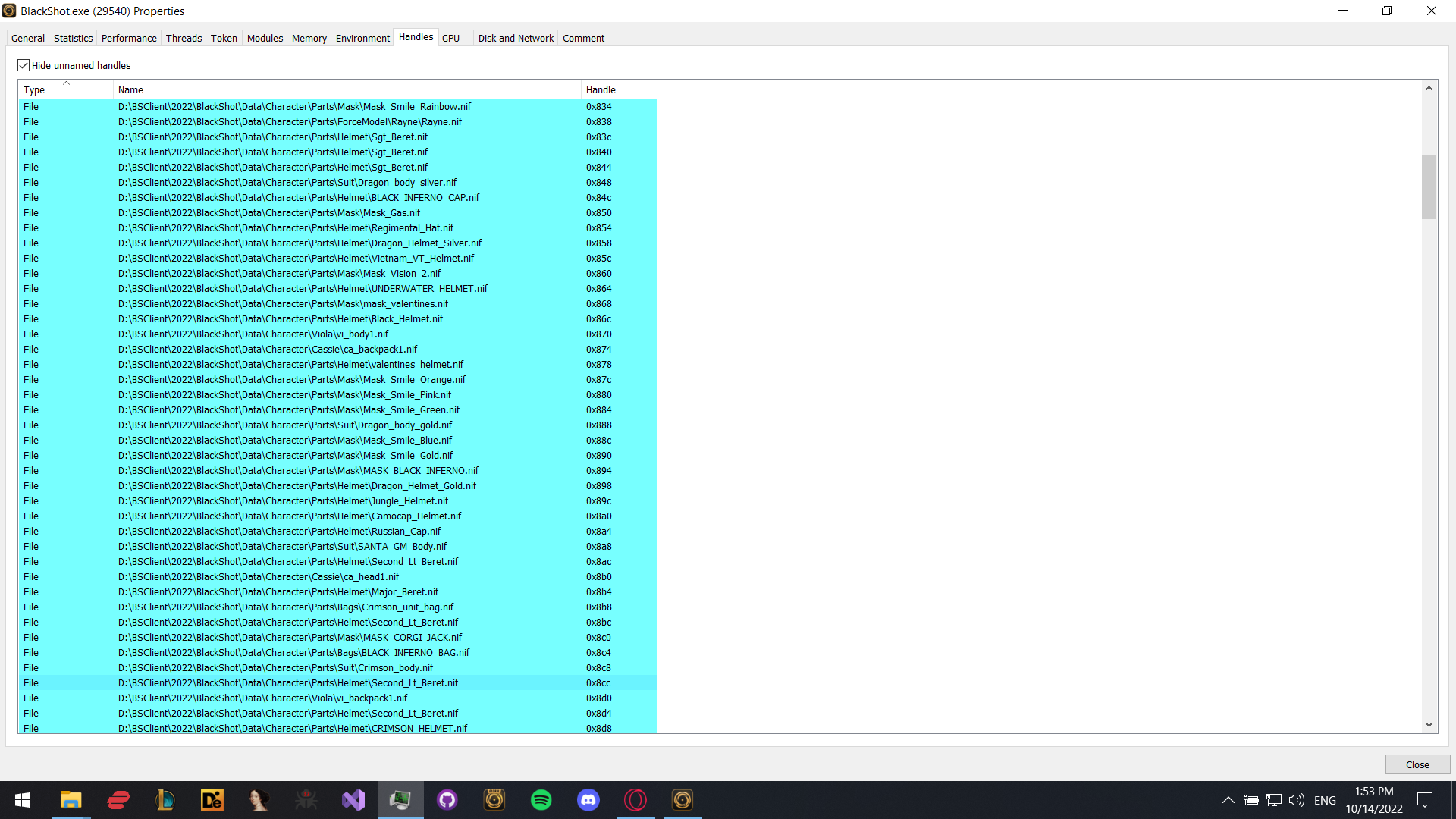The width and height of the screenshot is (1456, 819).
Task: Open the Opera browser taskbar icon
Action: tap(635, 800)
